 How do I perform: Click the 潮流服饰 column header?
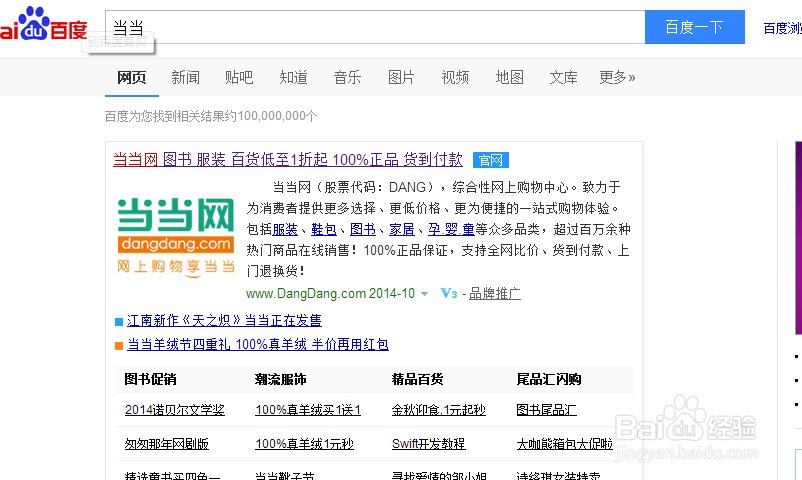(x=280, y=379)
